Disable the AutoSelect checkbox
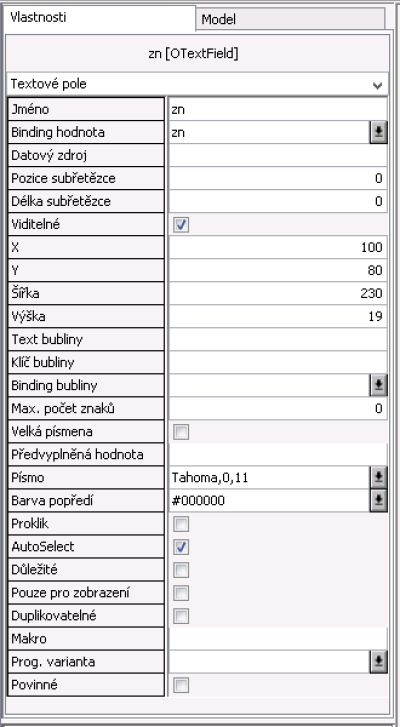The image size is (400, 727). click(181, 547)
